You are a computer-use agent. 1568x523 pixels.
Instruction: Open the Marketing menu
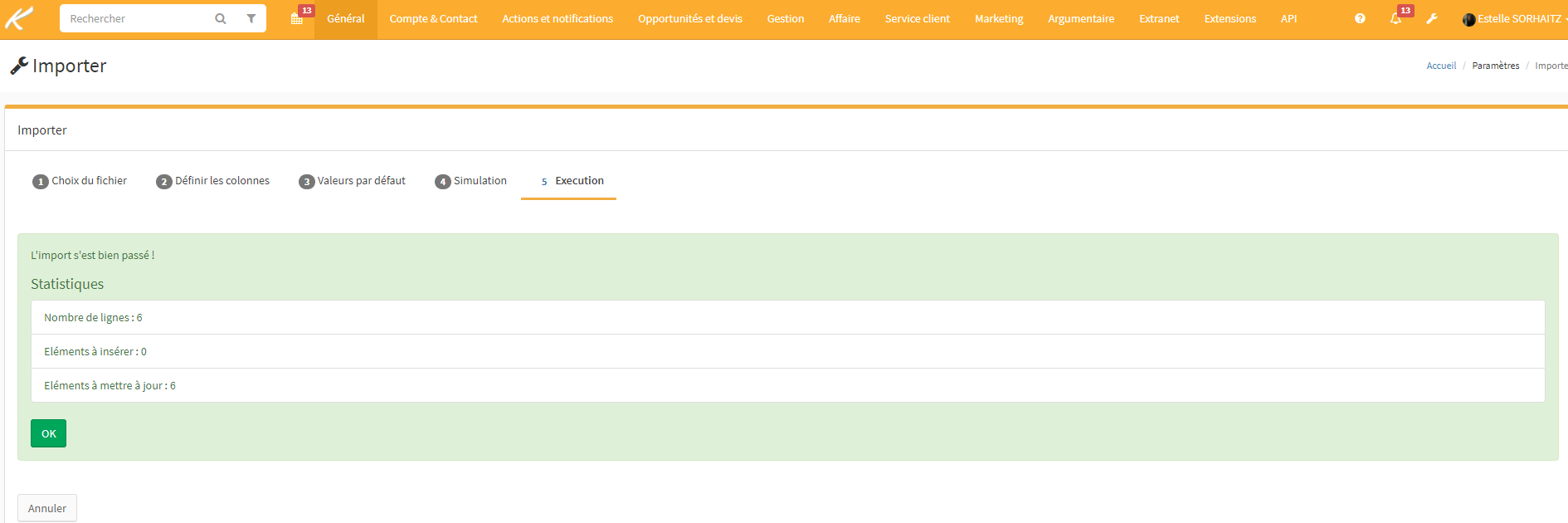[999, 18]
